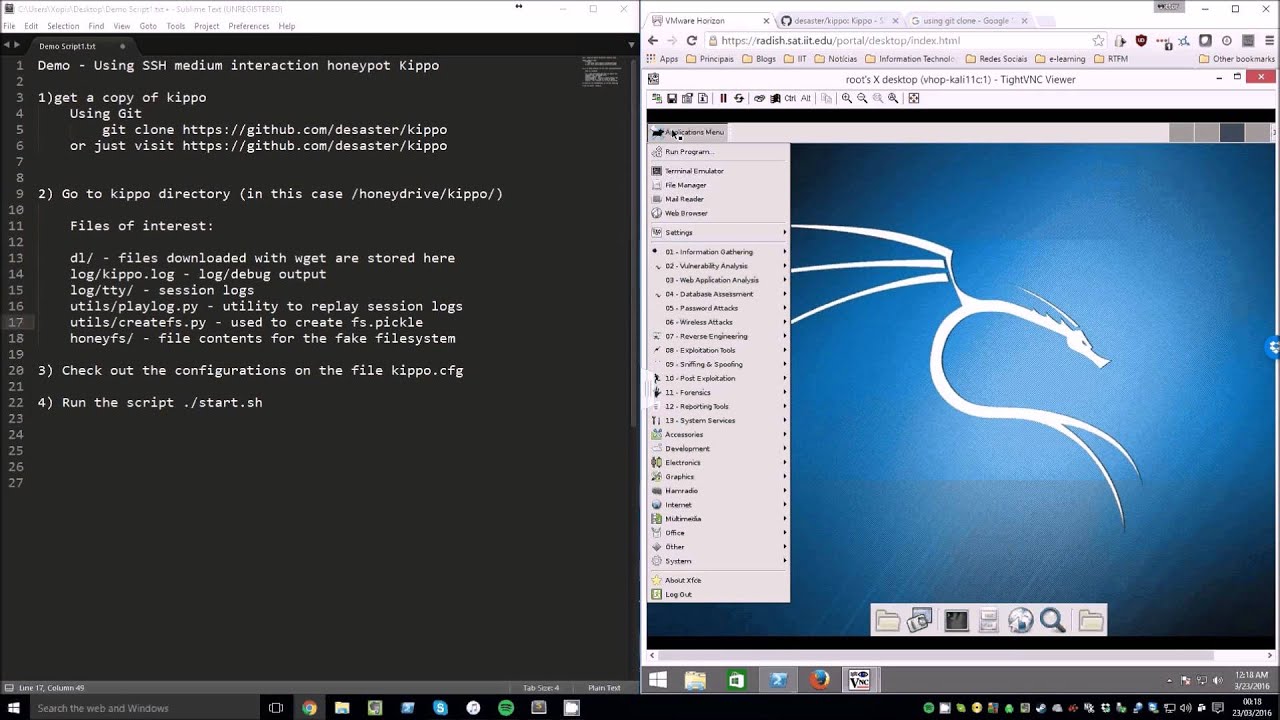
Task: Click the TightVNC refresh screen icon
Action: (739, 98)
